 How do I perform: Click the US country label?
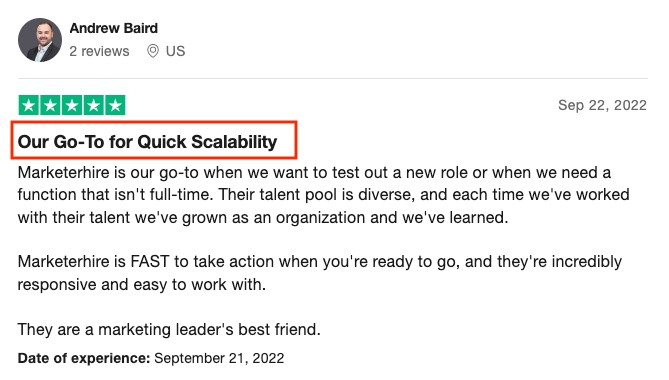coord(175,51)
